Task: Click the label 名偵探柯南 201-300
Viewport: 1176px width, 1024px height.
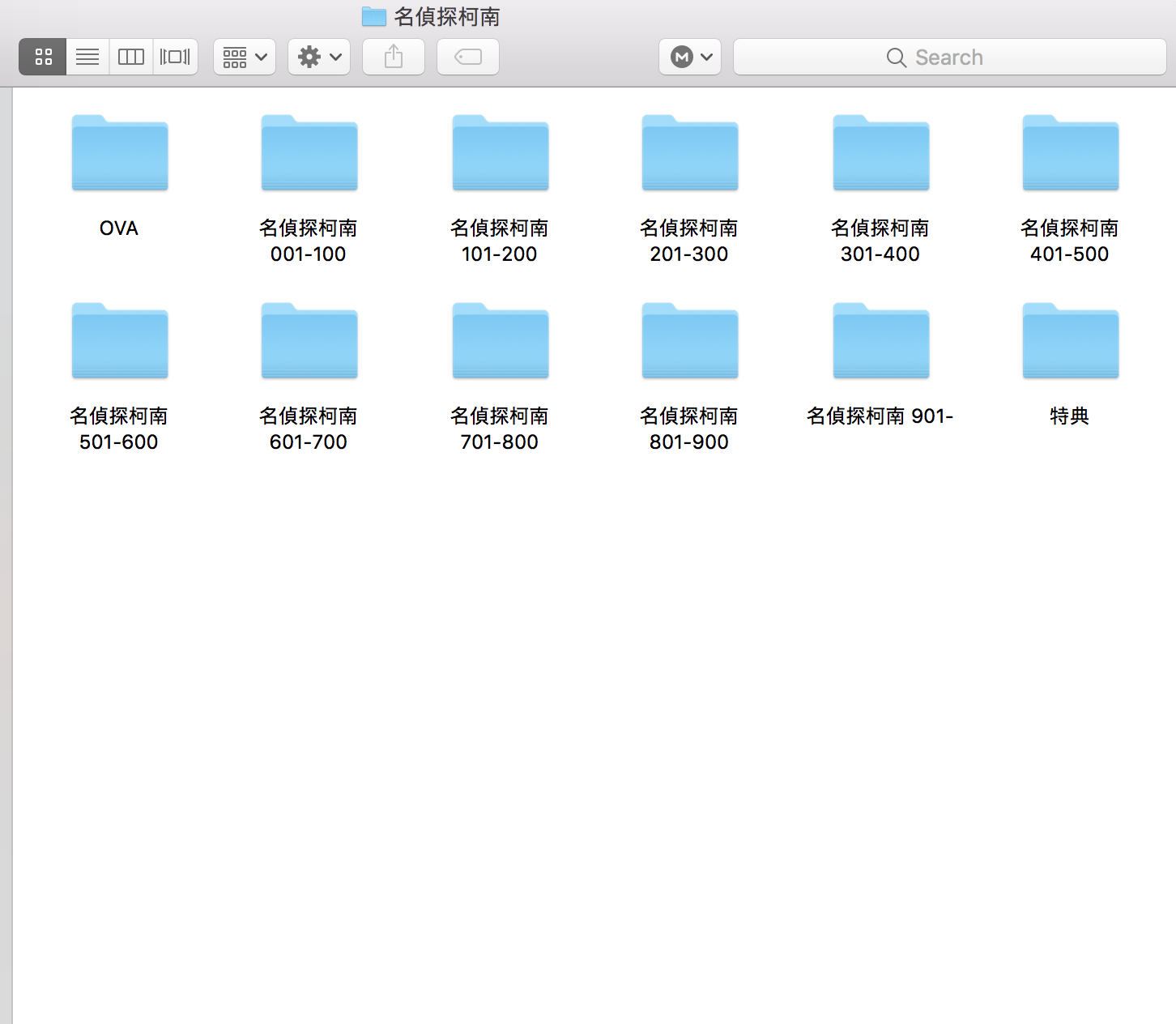Action: click(x=689, y=241)
